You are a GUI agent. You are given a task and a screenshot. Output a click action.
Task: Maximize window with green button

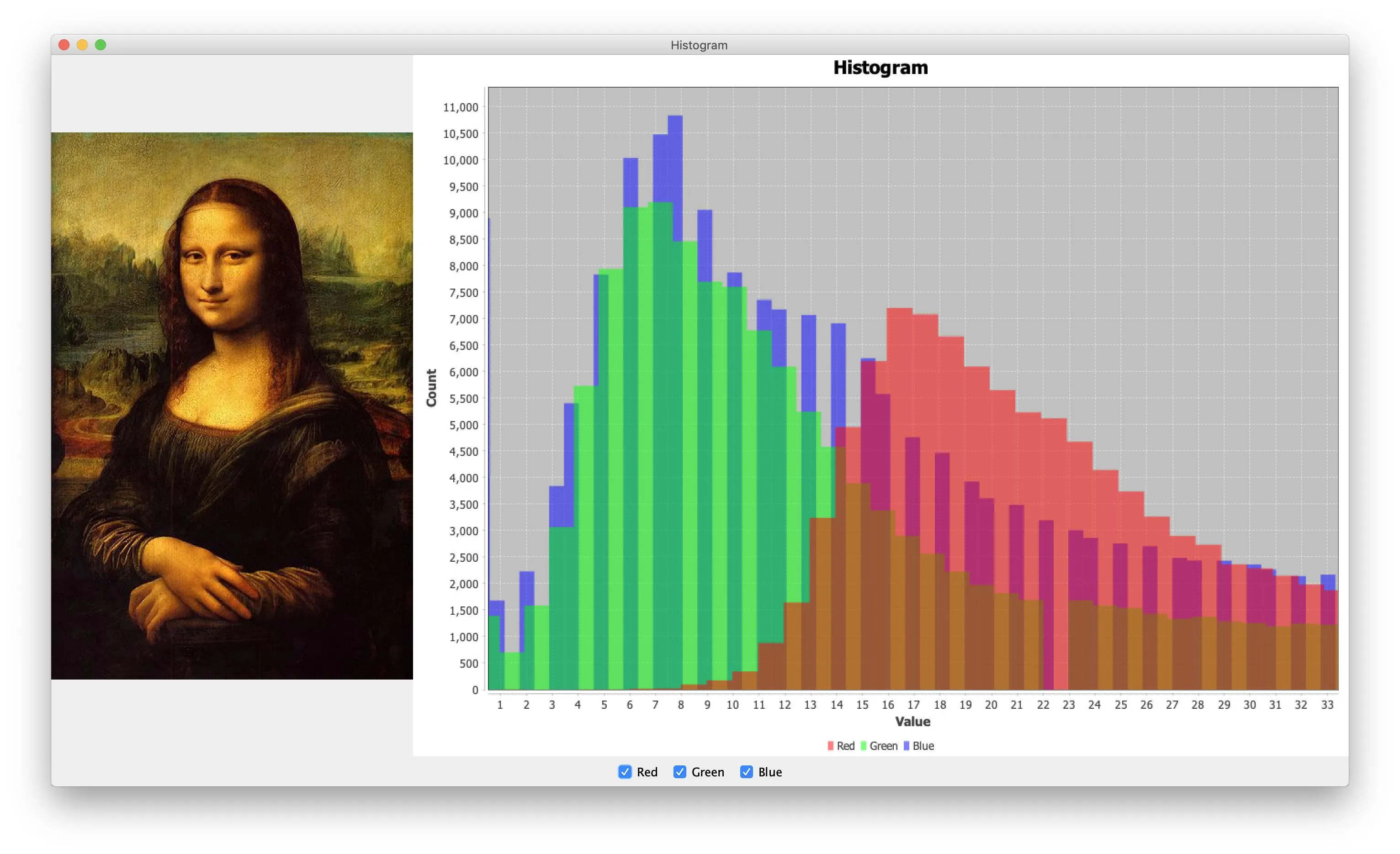click(101, 45)
